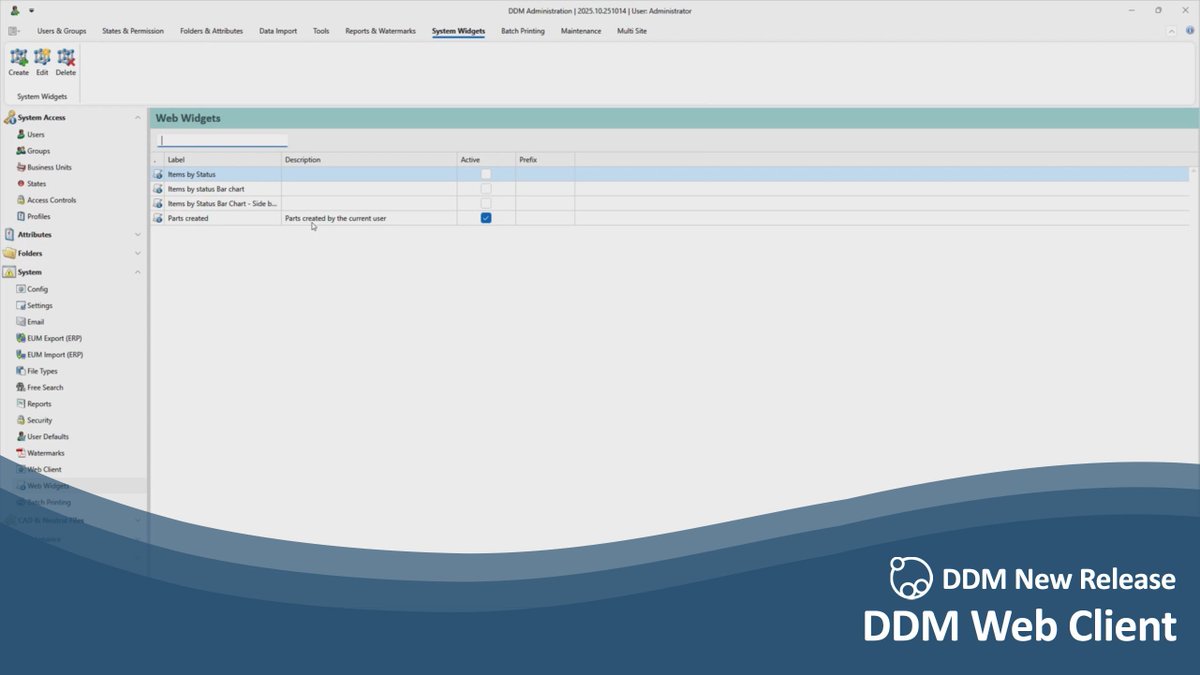Toggle Active checkbox for Items by Status Bar Chart - Side
1200x675 pixels.
(486, 203)
